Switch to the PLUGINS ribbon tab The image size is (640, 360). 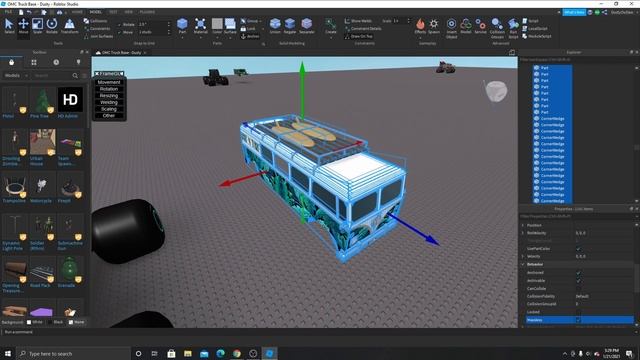click(x=147, y=12)
